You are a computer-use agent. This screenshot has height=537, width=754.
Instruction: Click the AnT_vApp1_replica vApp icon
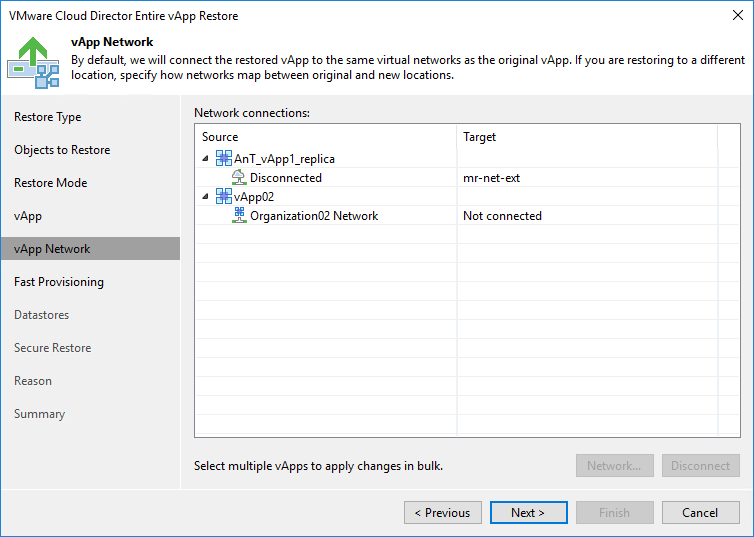[x=223, y=158]
